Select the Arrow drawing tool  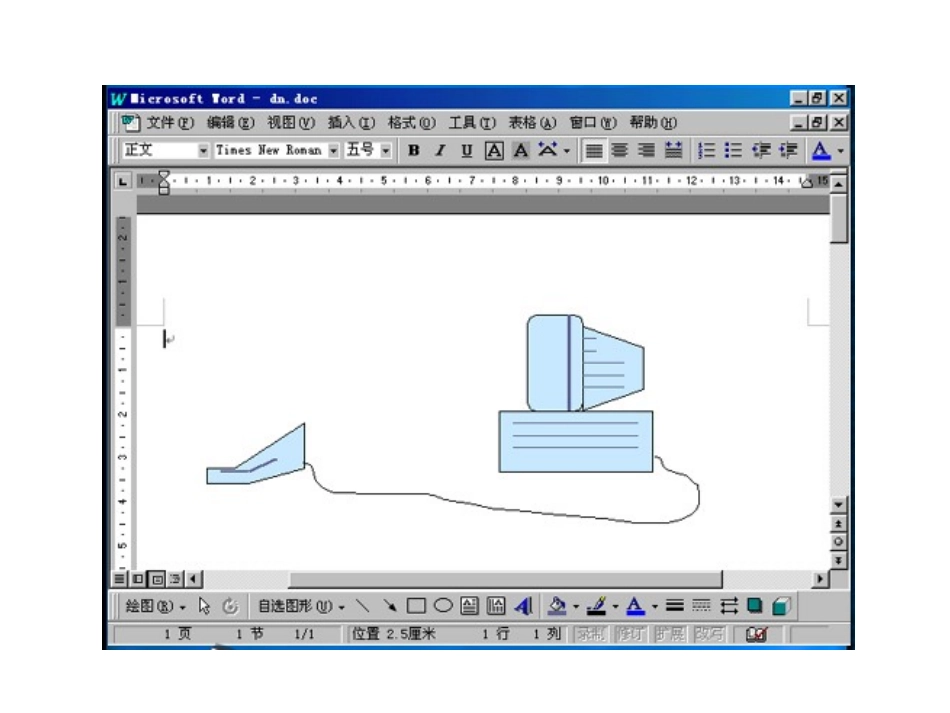[390, 606]
